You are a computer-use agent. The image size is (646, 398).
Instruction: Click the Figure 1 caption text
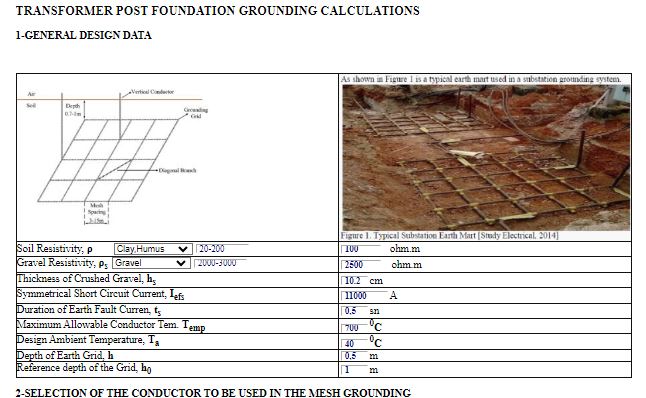pyautogui.click(x=449, y=236)
